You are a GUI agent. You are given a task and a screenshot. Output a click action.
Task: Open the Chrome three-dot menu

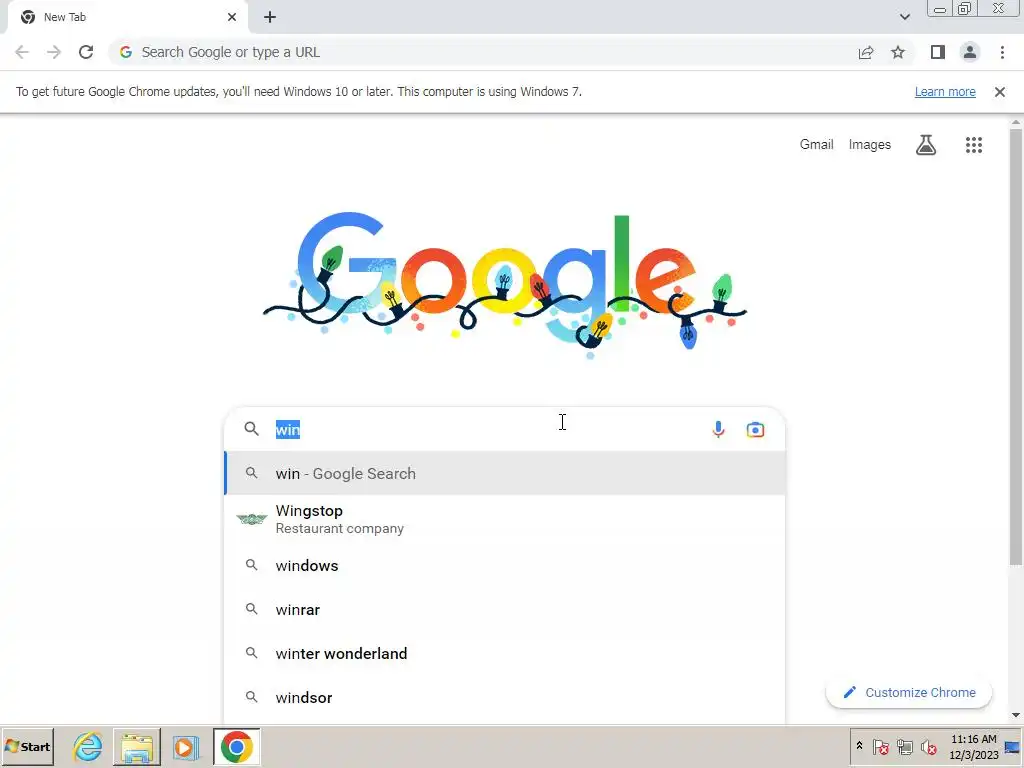[1002, 52]
